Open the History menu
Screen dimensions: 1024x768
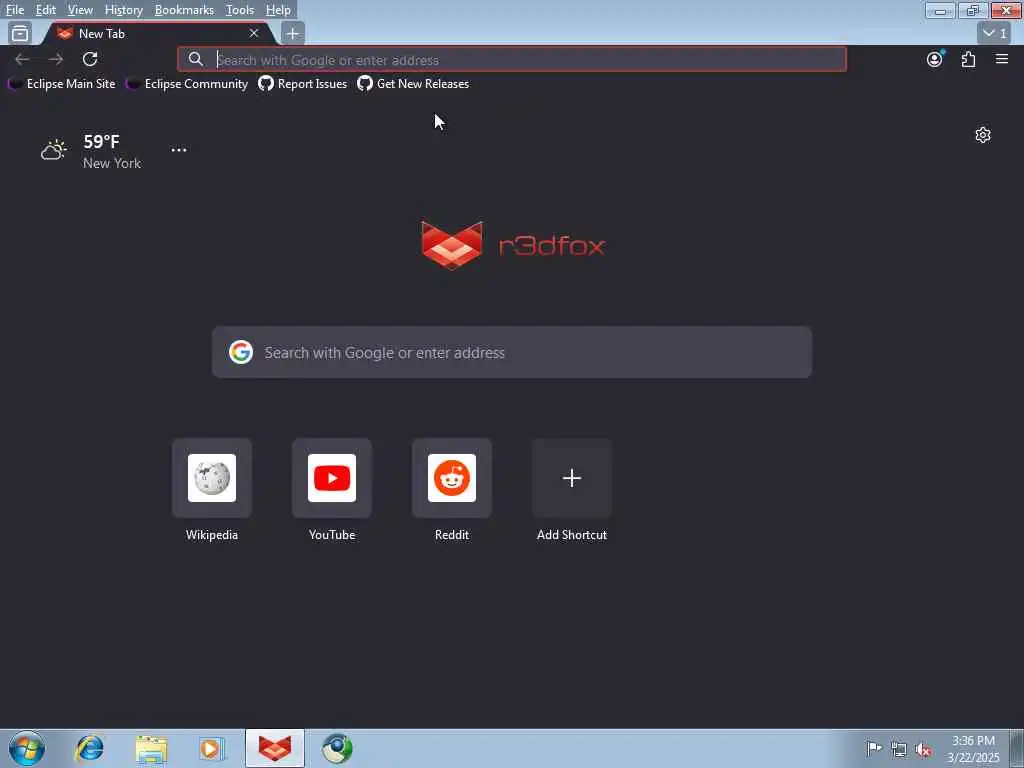click(x=123, y=10)
